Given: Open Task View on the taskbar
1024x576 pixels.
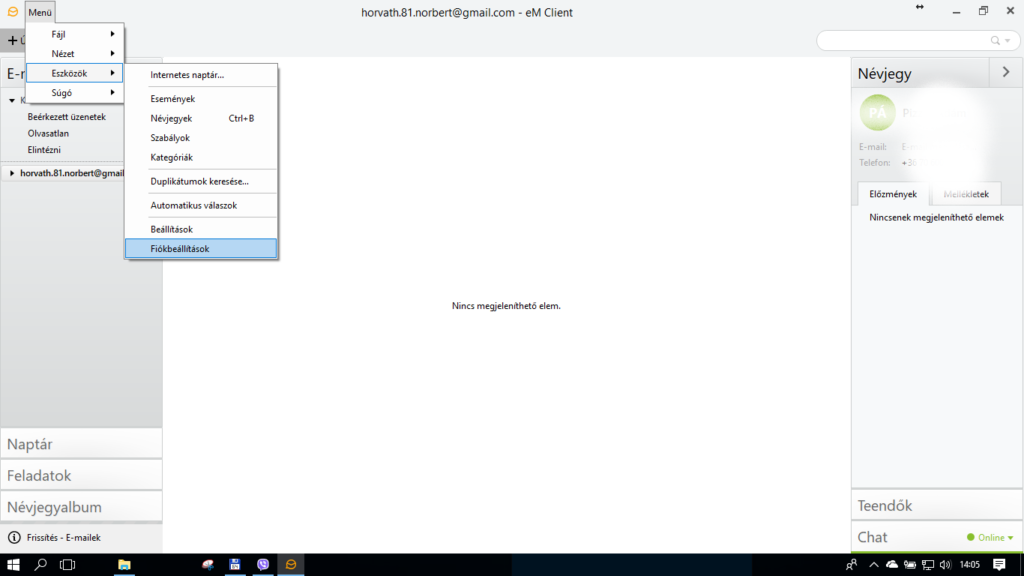Looking at the screenshot, I should coord(67,564).
